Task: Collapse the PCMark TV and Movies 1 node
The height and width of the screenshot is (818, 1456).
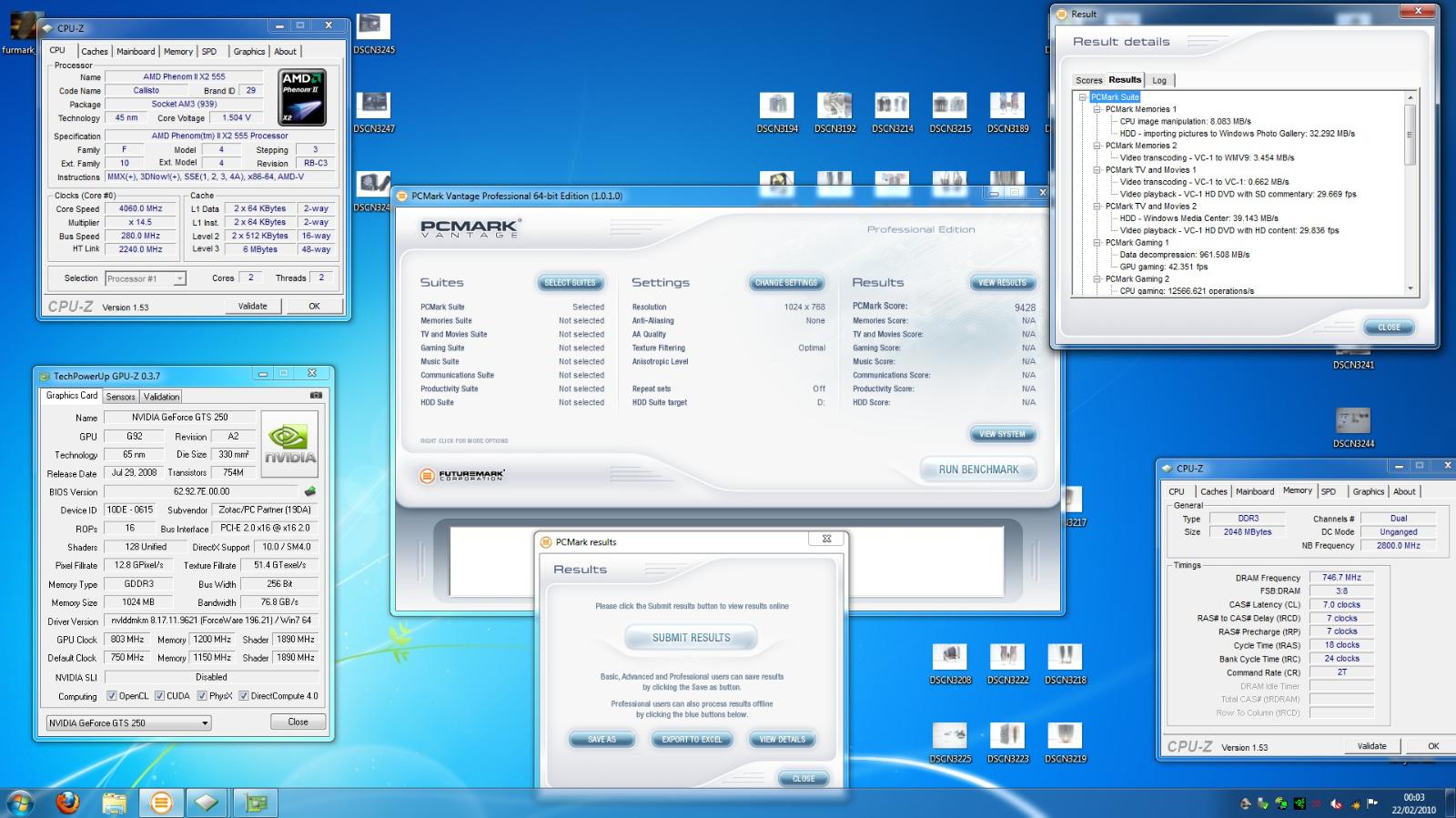Action: click(1097, 170)
